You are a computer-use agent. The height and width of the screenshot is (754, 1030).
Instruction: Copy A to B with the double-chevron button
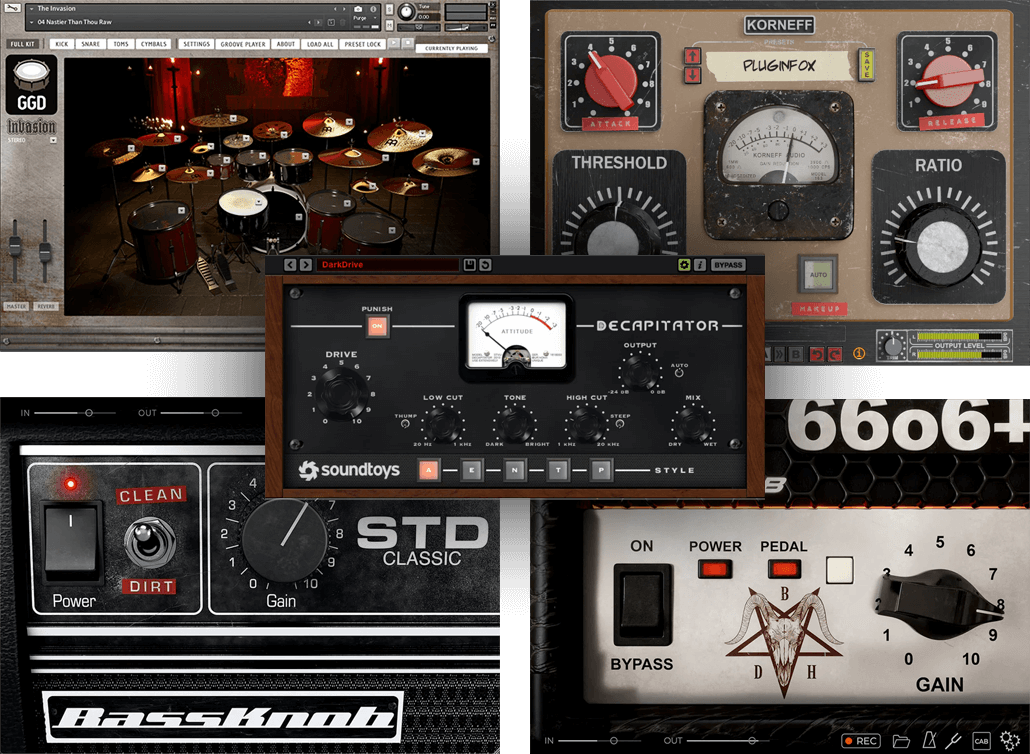tap(778, 354)
